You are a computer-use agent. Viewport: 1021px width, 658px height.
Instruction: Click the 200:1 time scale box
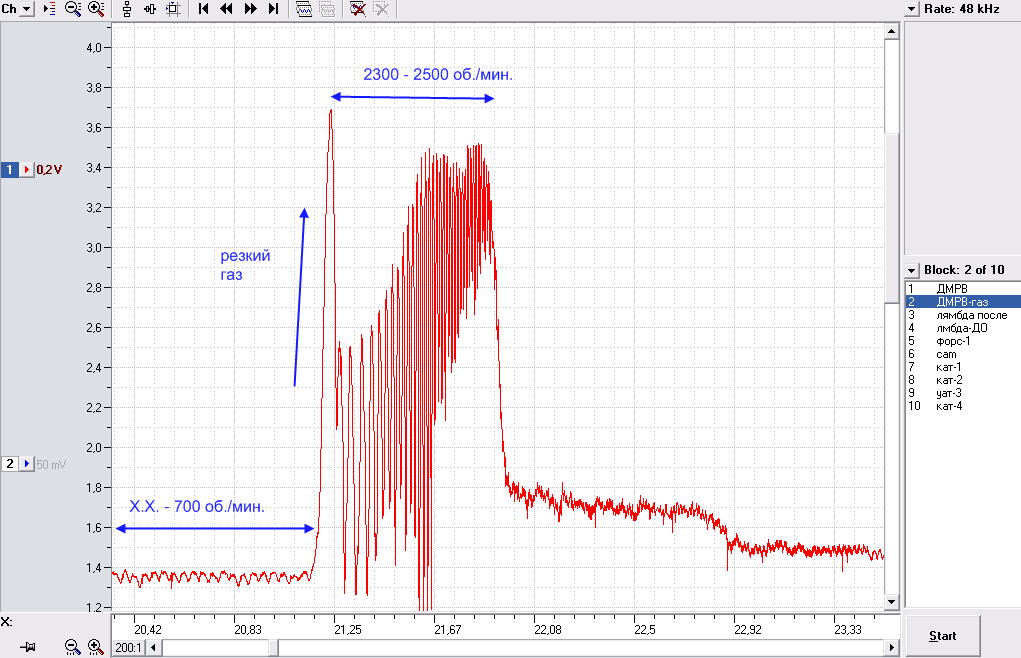tap(128, 648)
